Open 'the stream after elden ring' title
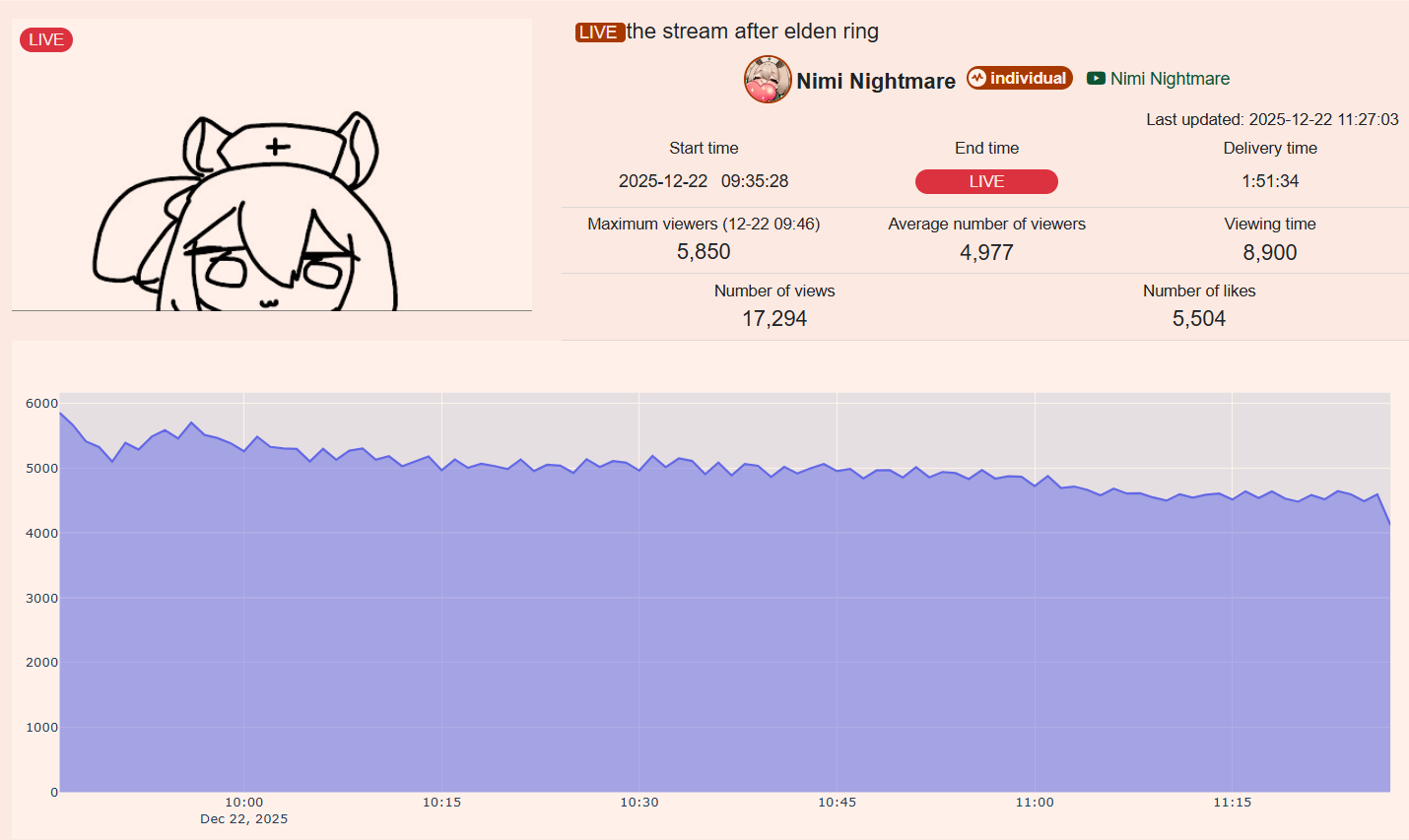 point(753,32)
